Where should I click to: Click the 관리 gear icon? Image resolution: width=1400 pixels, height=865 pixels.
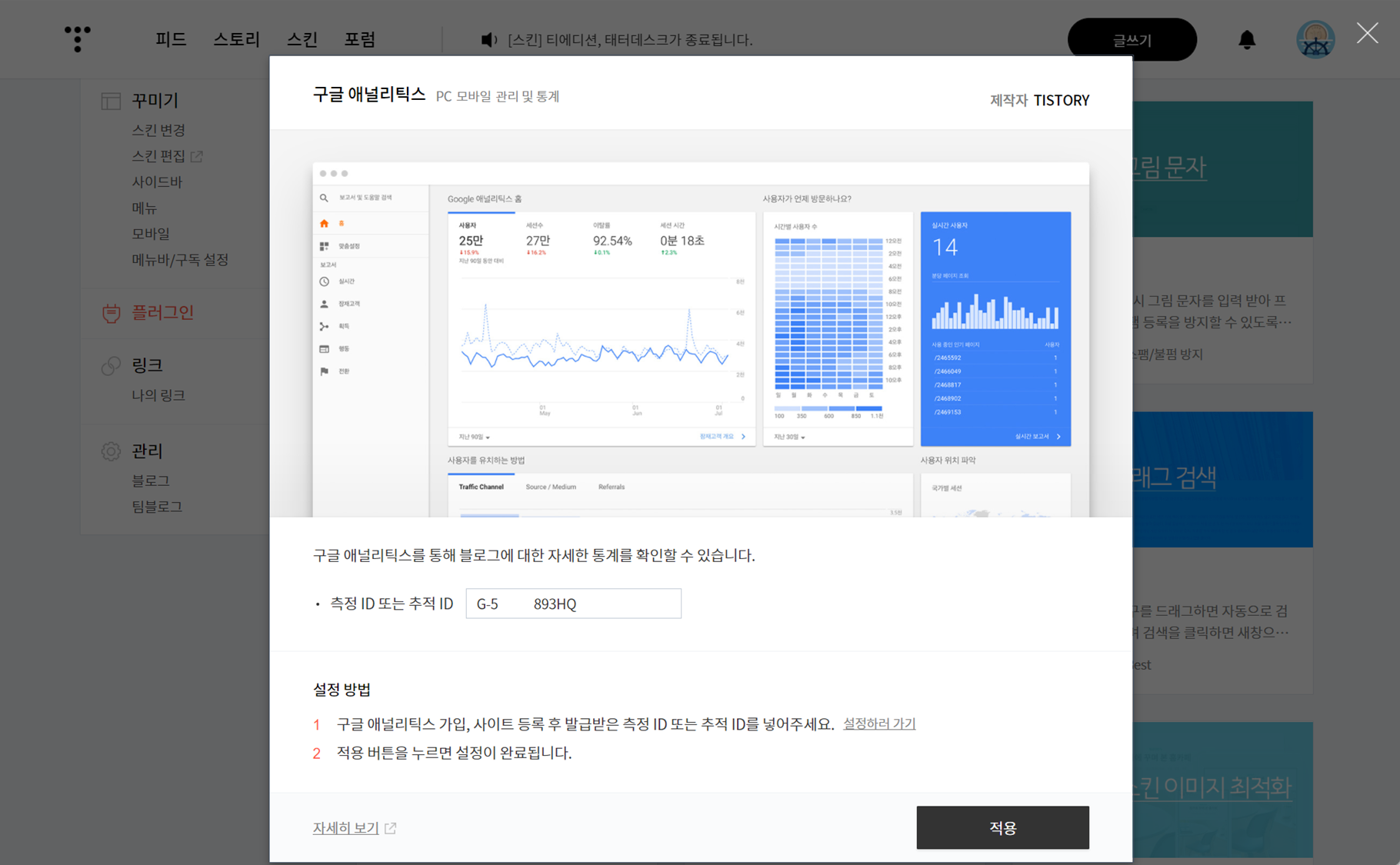click(x=111, y=451)
